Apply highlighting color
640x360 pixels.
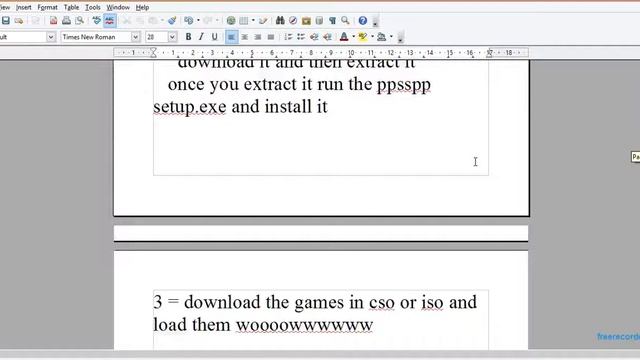tap(362, 37)
